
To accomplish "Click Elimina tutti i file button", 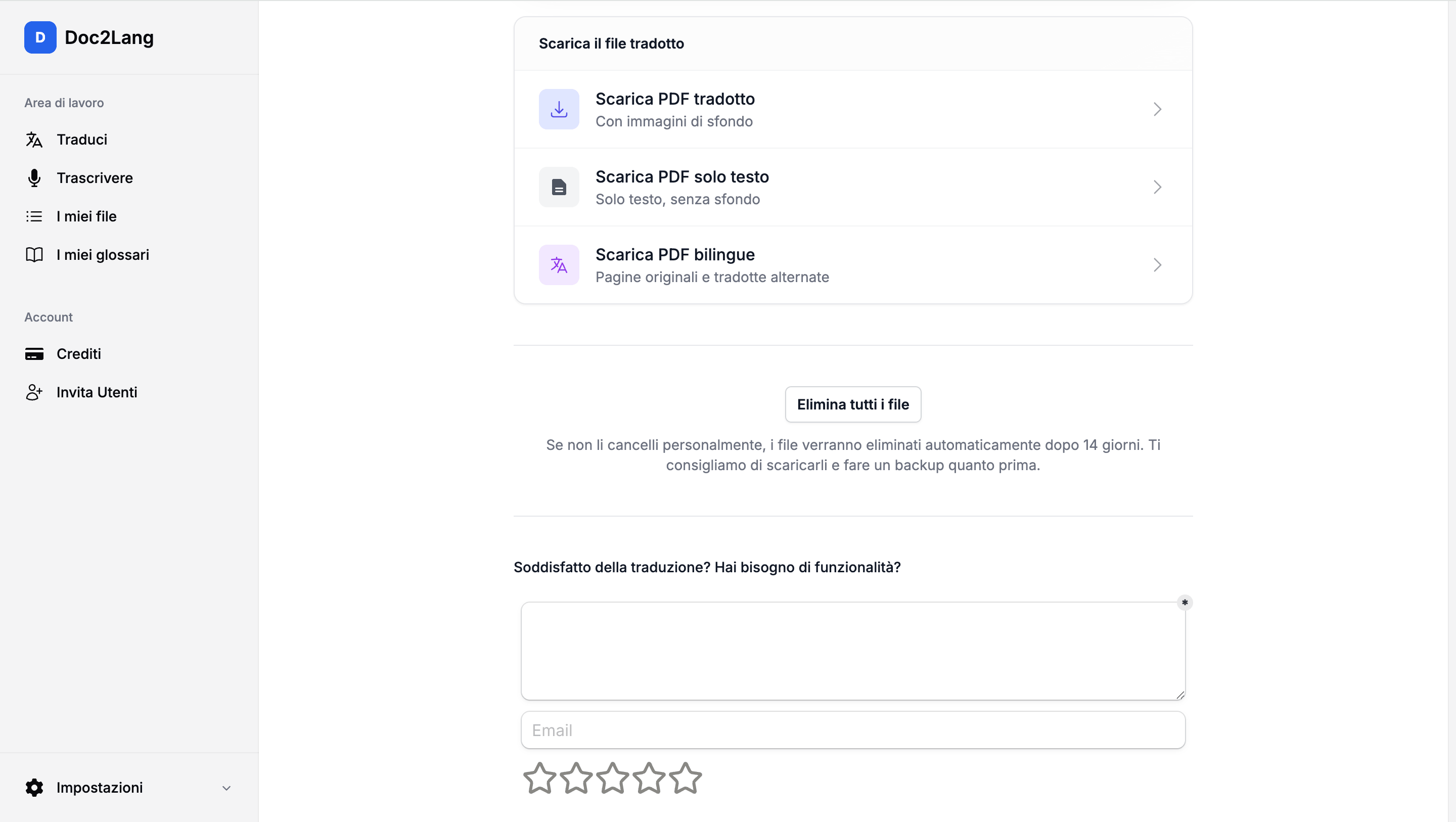I will (x=853, y=404).
